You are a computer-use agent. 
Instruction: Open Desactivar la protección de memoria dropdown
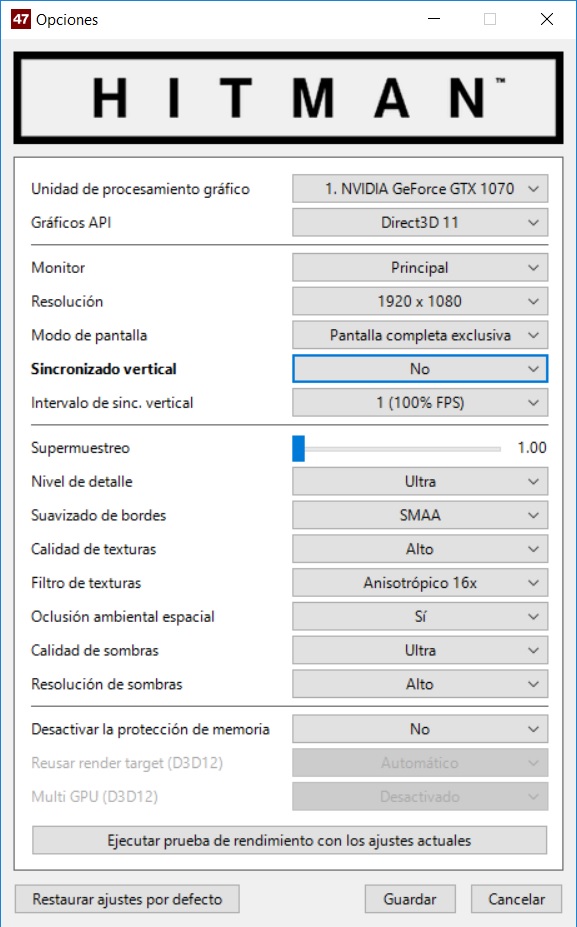(x=420, y=729)
